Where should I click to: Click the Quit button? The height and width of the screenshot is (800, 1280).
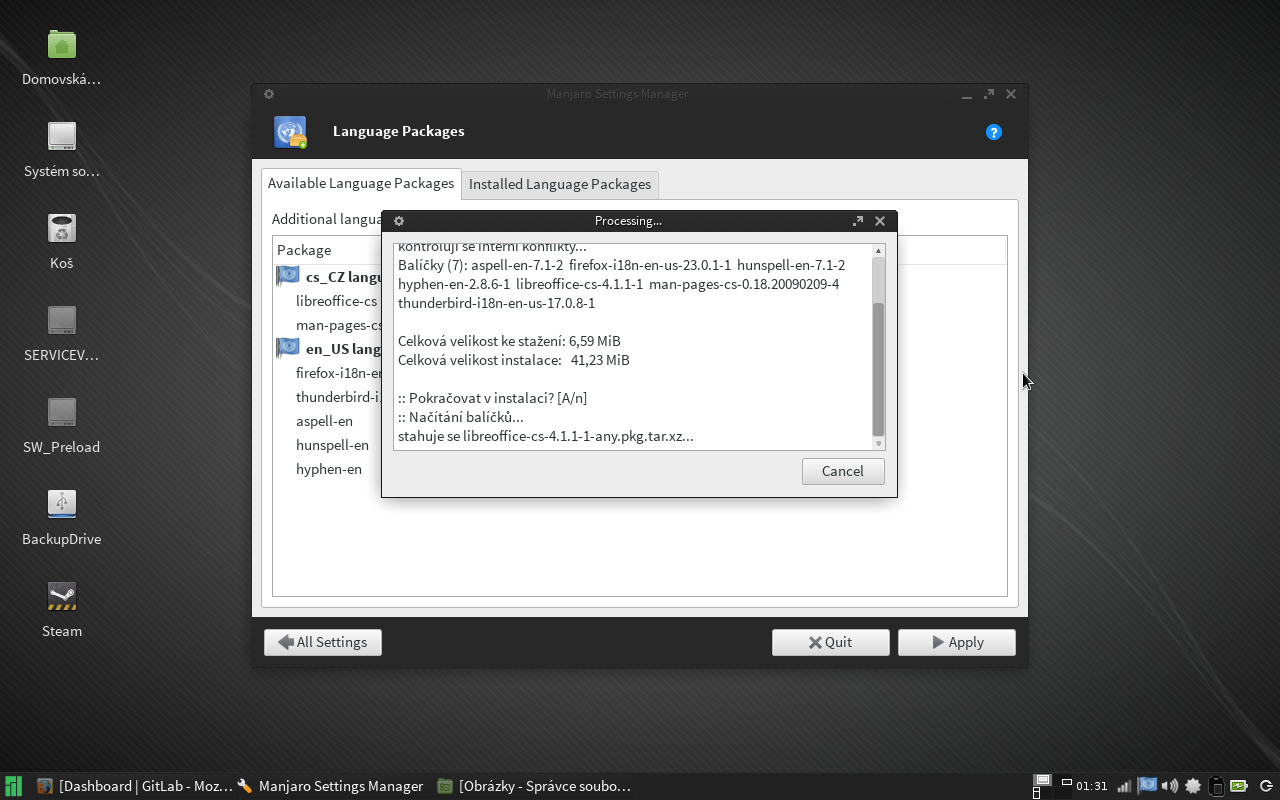(x=830, y=642)
